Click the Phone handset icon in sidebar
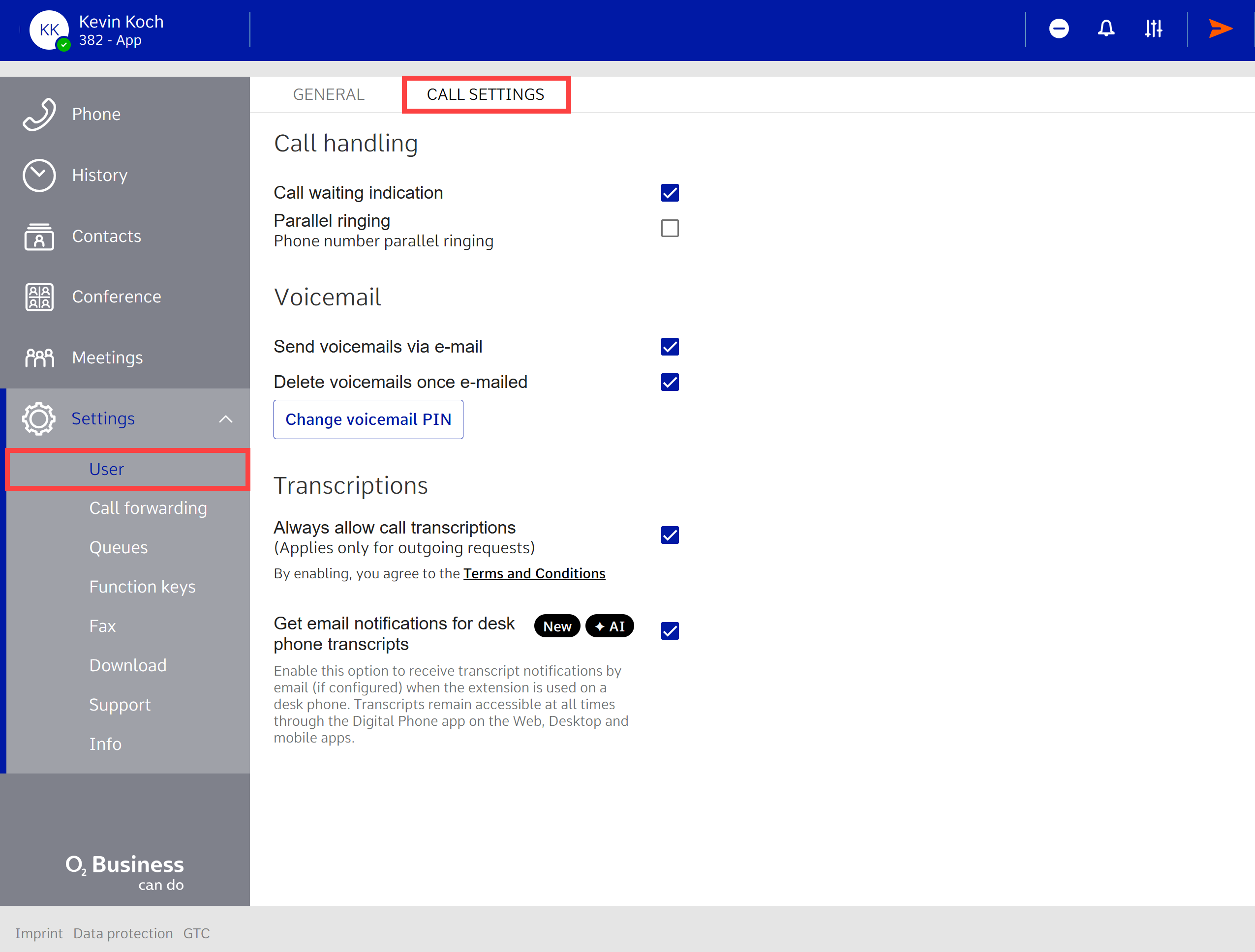The height and width of the screenshot is (952, 1255). point(39,114)
